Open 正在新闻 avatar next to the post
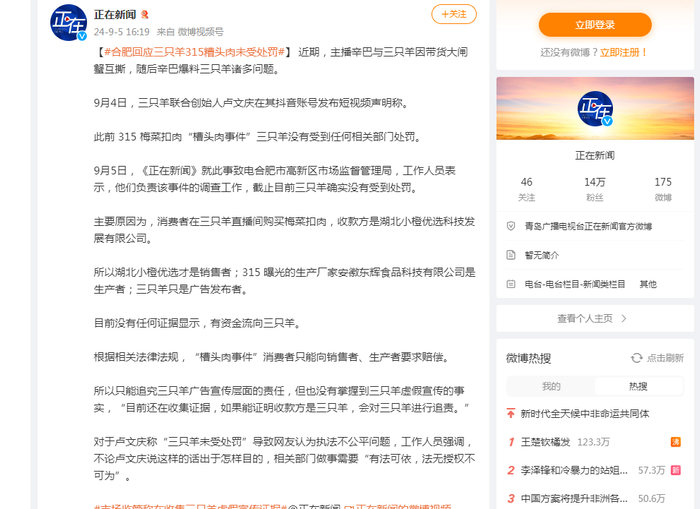This screenshot has height=509, width=700. (x=68, y=22)
